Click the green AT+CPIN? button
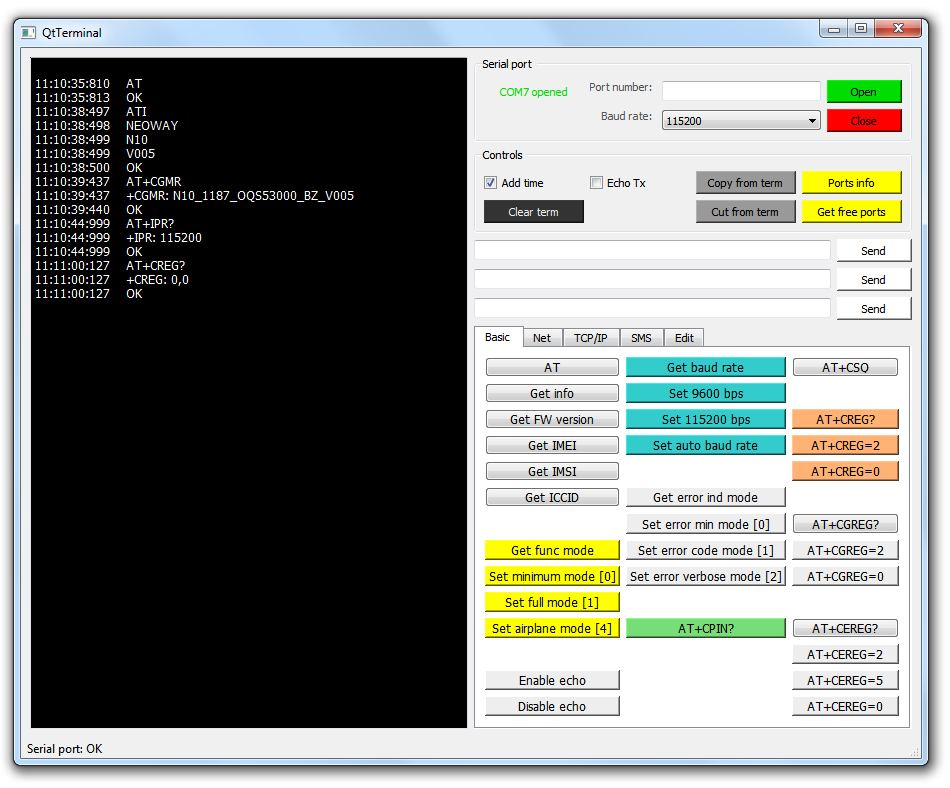Screen dimensions: 950x788 coord(706,629)
